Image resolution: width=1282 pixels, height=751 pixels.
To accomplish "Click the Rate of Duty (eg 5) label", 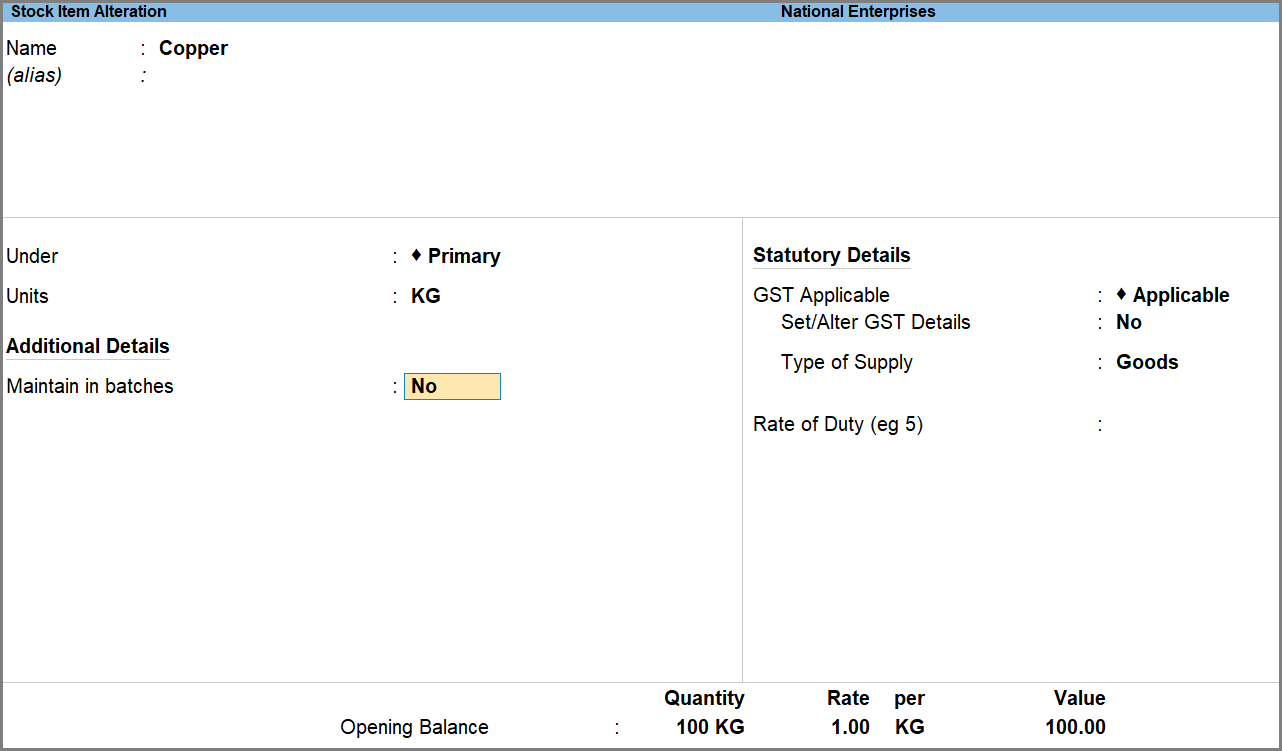I will point(838,424).
